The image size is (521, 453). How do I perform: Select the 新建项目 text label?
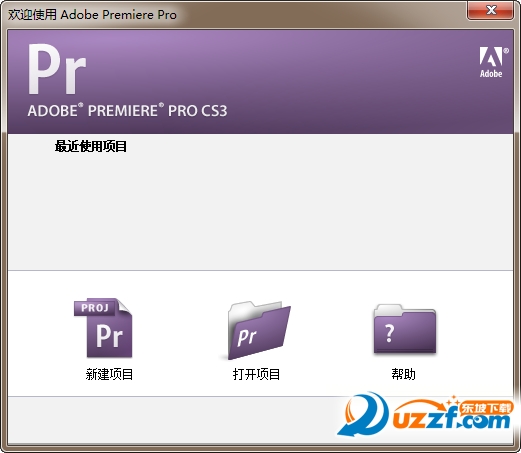[x=109, y=374]
